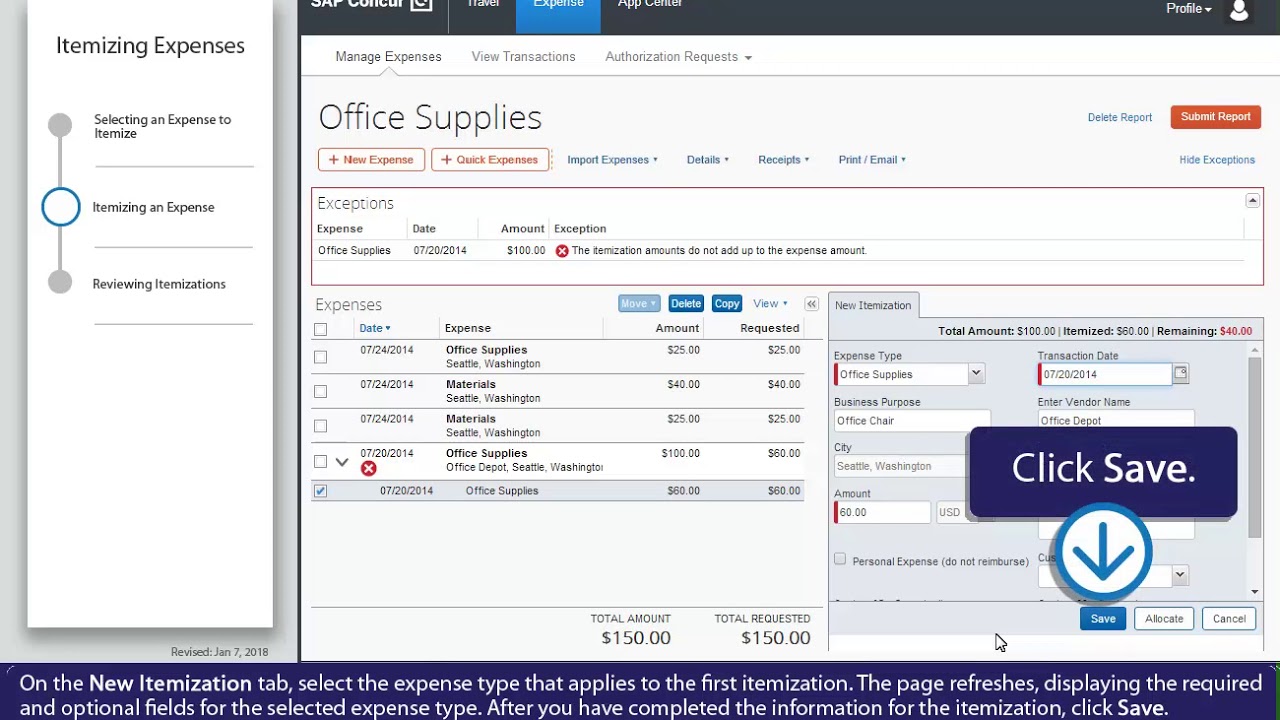Select the $100.00 Office Supplies 07/20 checkbox

(320, 461)
